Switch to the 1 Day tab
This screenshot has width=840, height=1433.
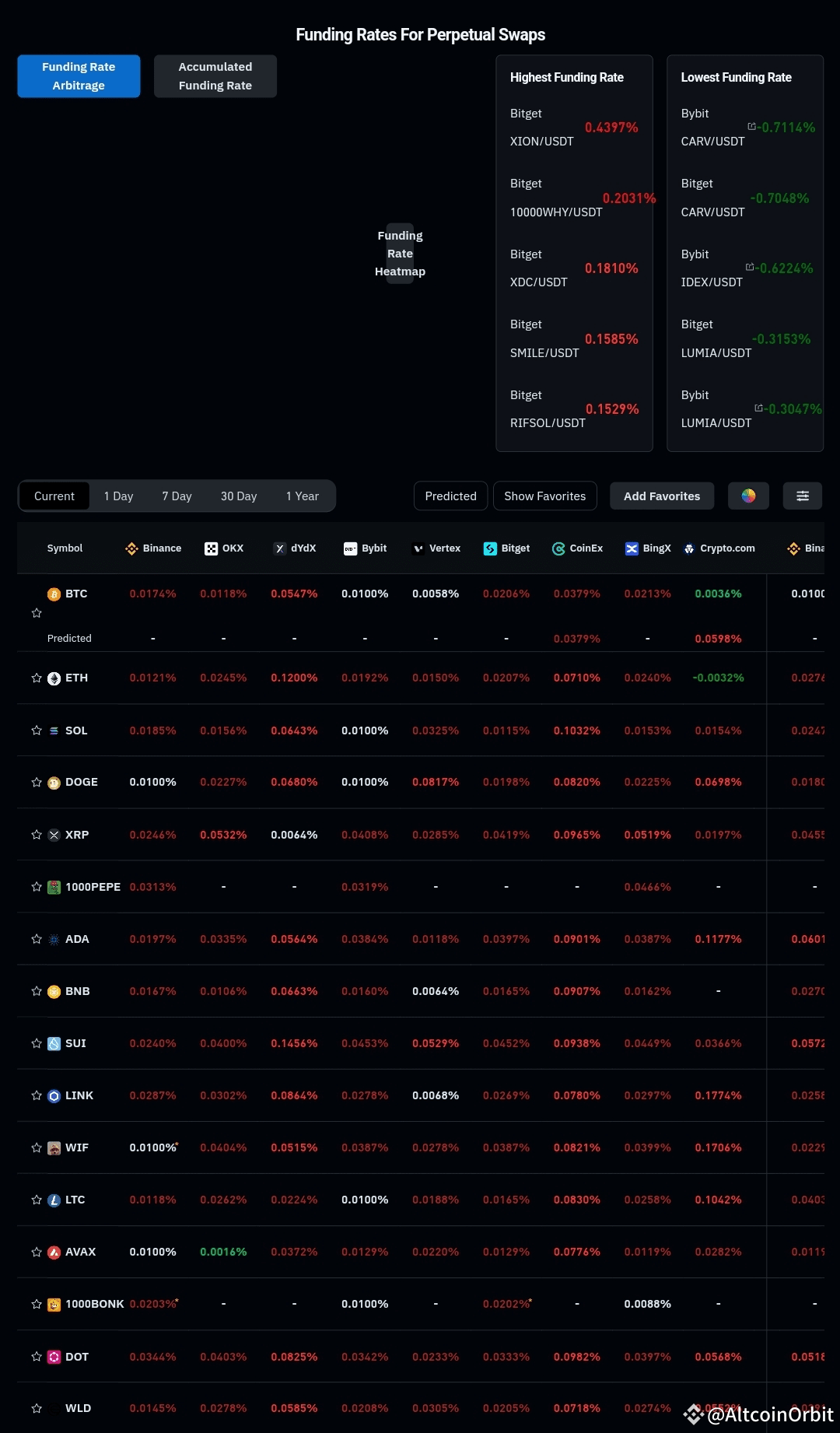pos(118,496)
